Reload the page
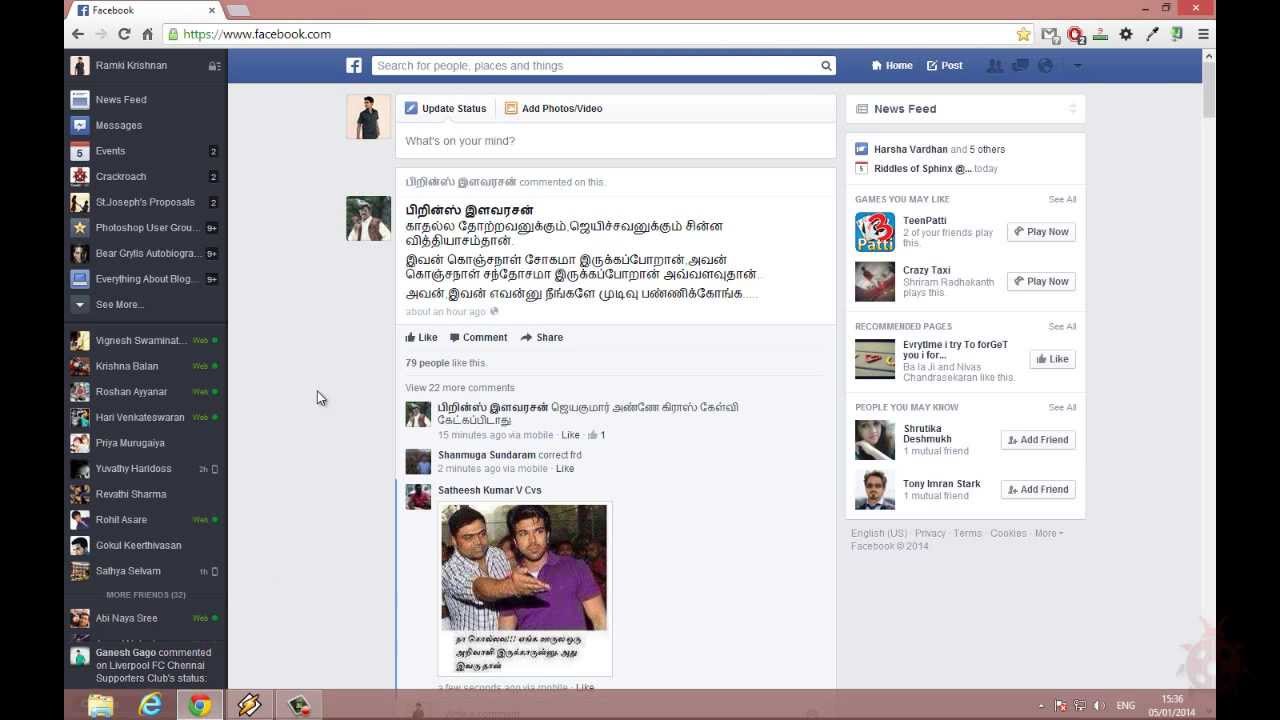This screenshot has height=720, width=1280. [124, 34]
